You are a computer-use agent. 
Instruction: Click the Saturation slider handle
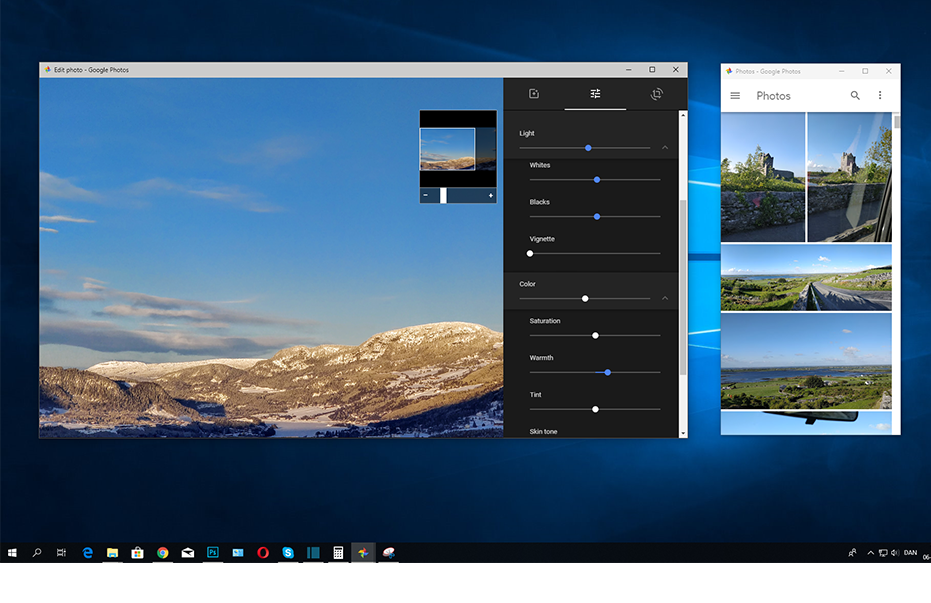(x=595, y=335)
